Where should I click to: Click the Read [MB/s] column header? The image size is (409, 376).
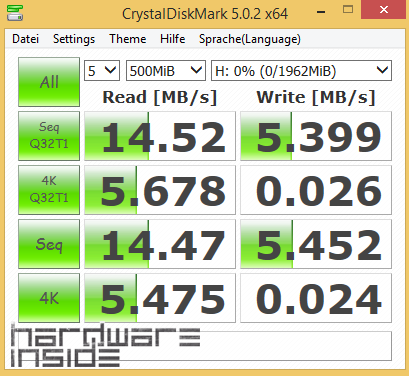[160, 97]
